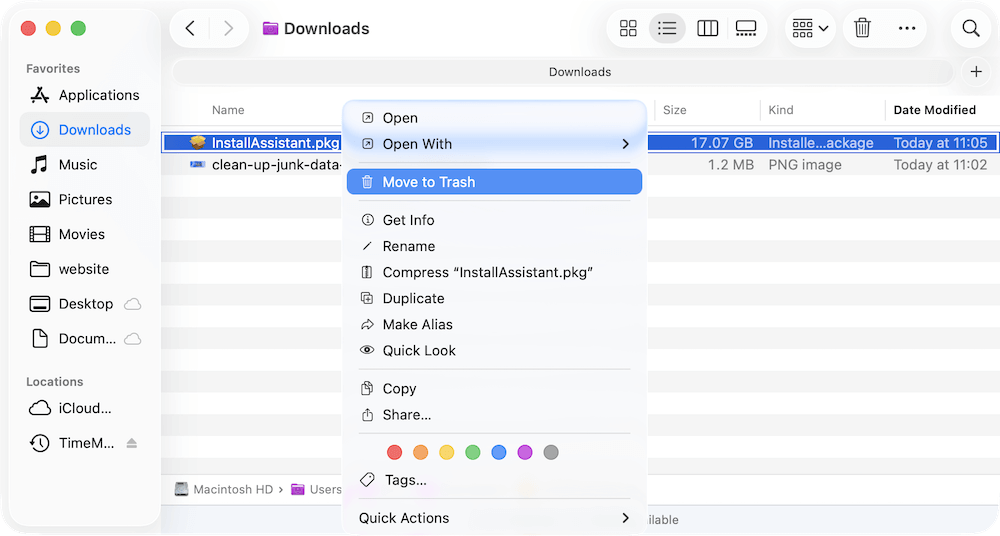This screenshot has height=536, width=1000.
Task: Choose Rename in context menu
Action: pos(494,246)
